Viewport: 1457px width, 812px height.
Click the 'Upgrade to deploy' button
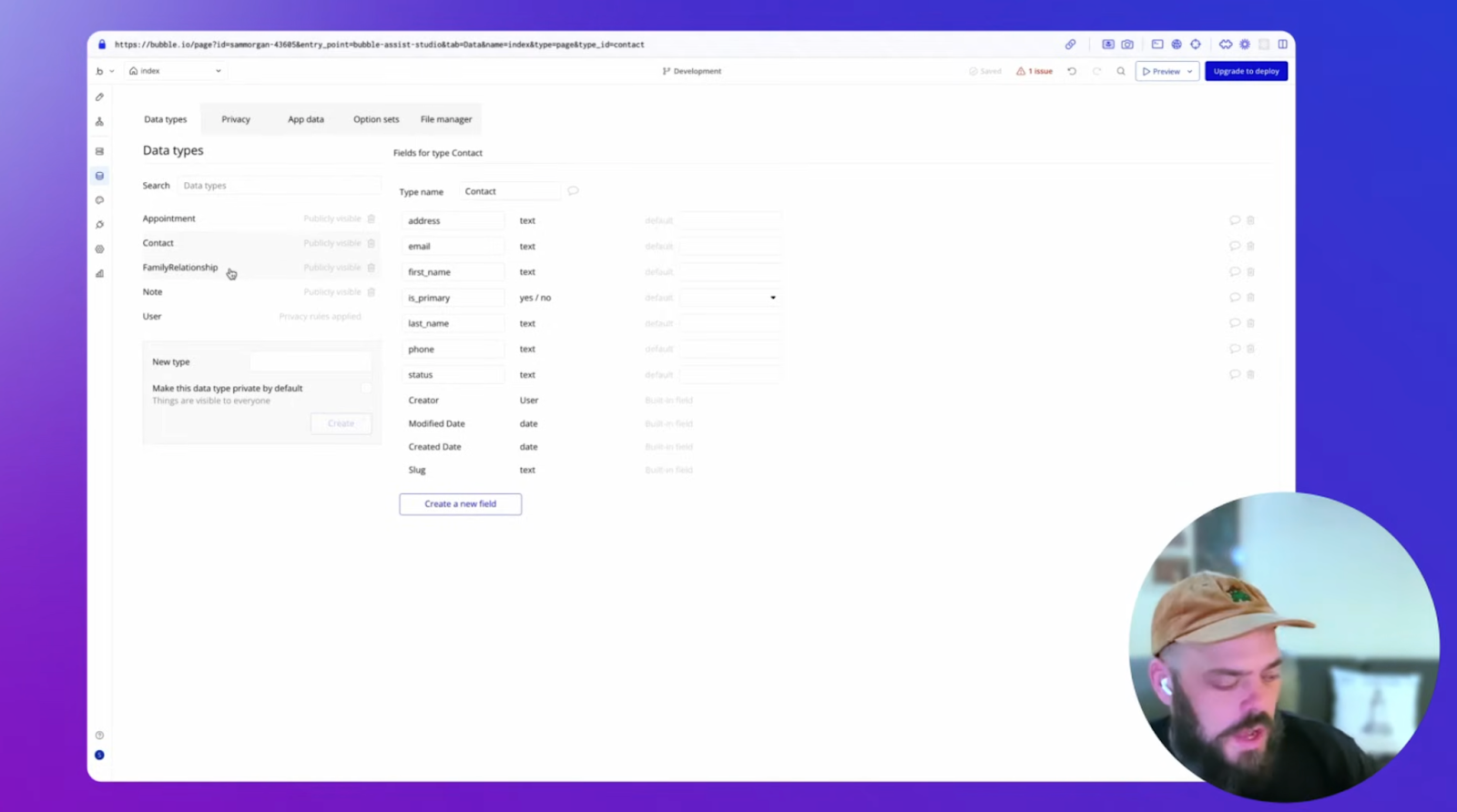(x=1246, y=71)
